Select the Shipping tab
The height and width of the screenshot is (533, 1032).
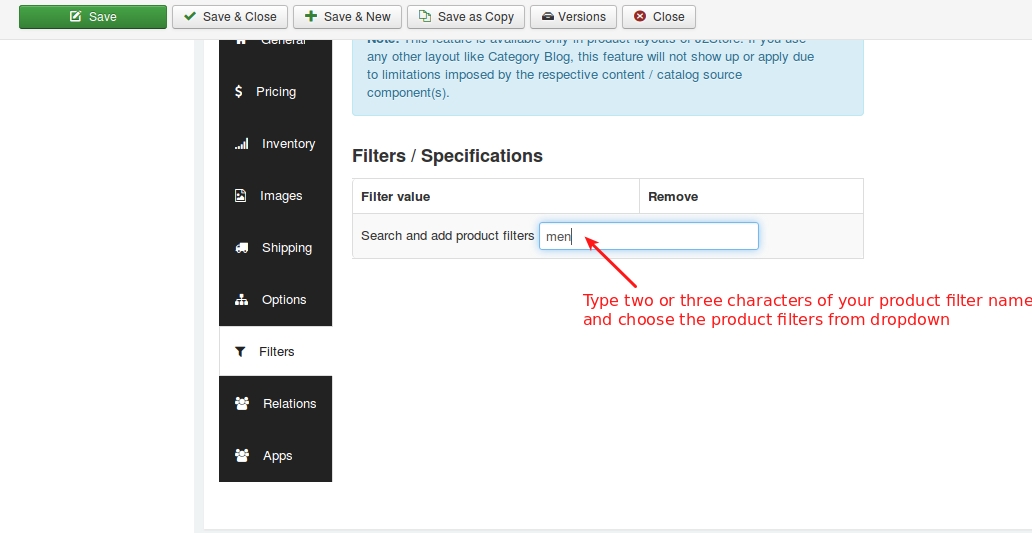tap(286, 248)
